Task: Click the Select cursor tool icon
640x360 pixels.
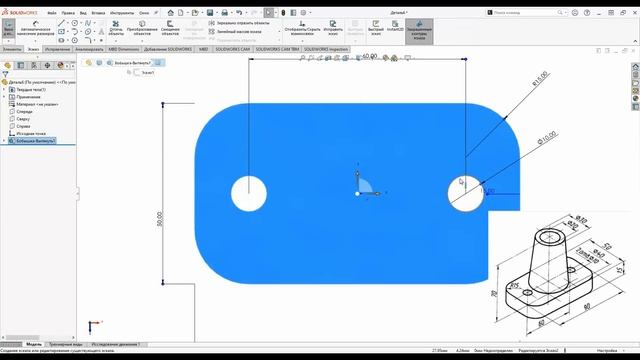Action: tap(268, 13)
